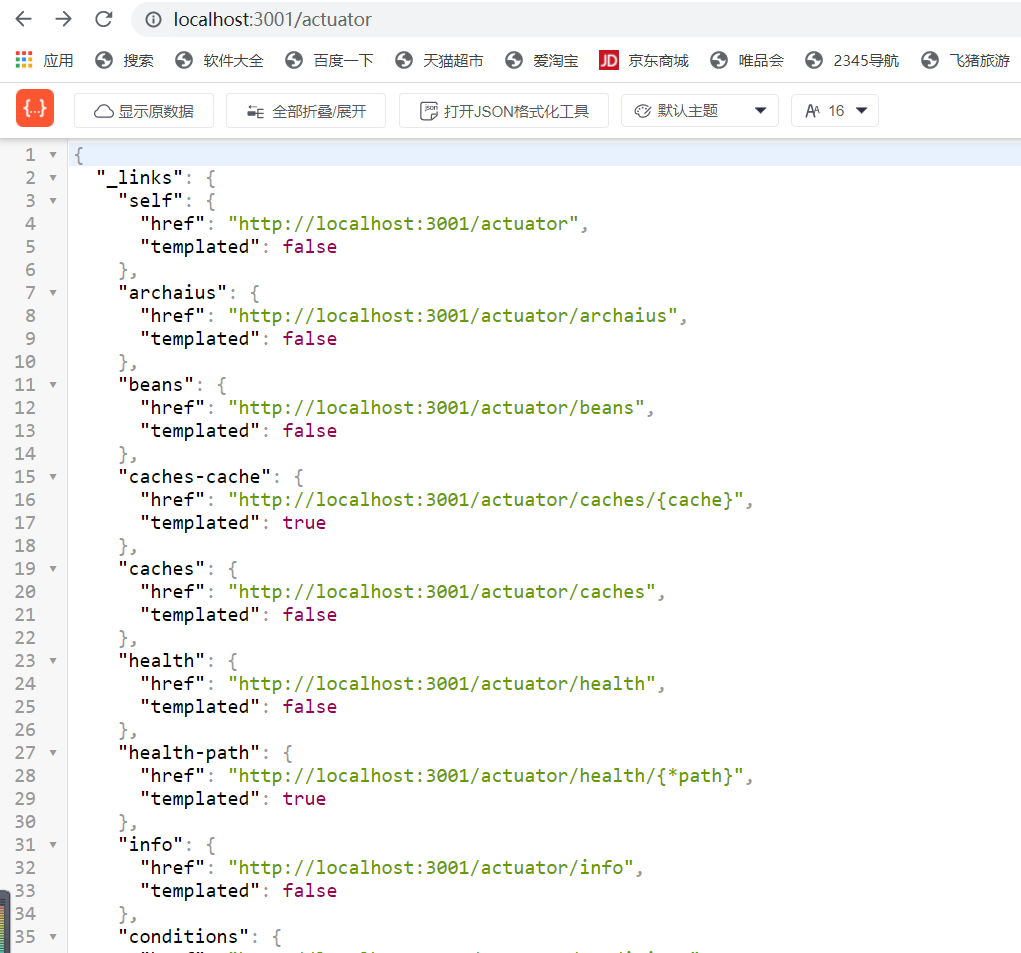This screenshot has height=953, width=1021.
Task: Click the "caches-cache" key
Action: coord(194,476)
